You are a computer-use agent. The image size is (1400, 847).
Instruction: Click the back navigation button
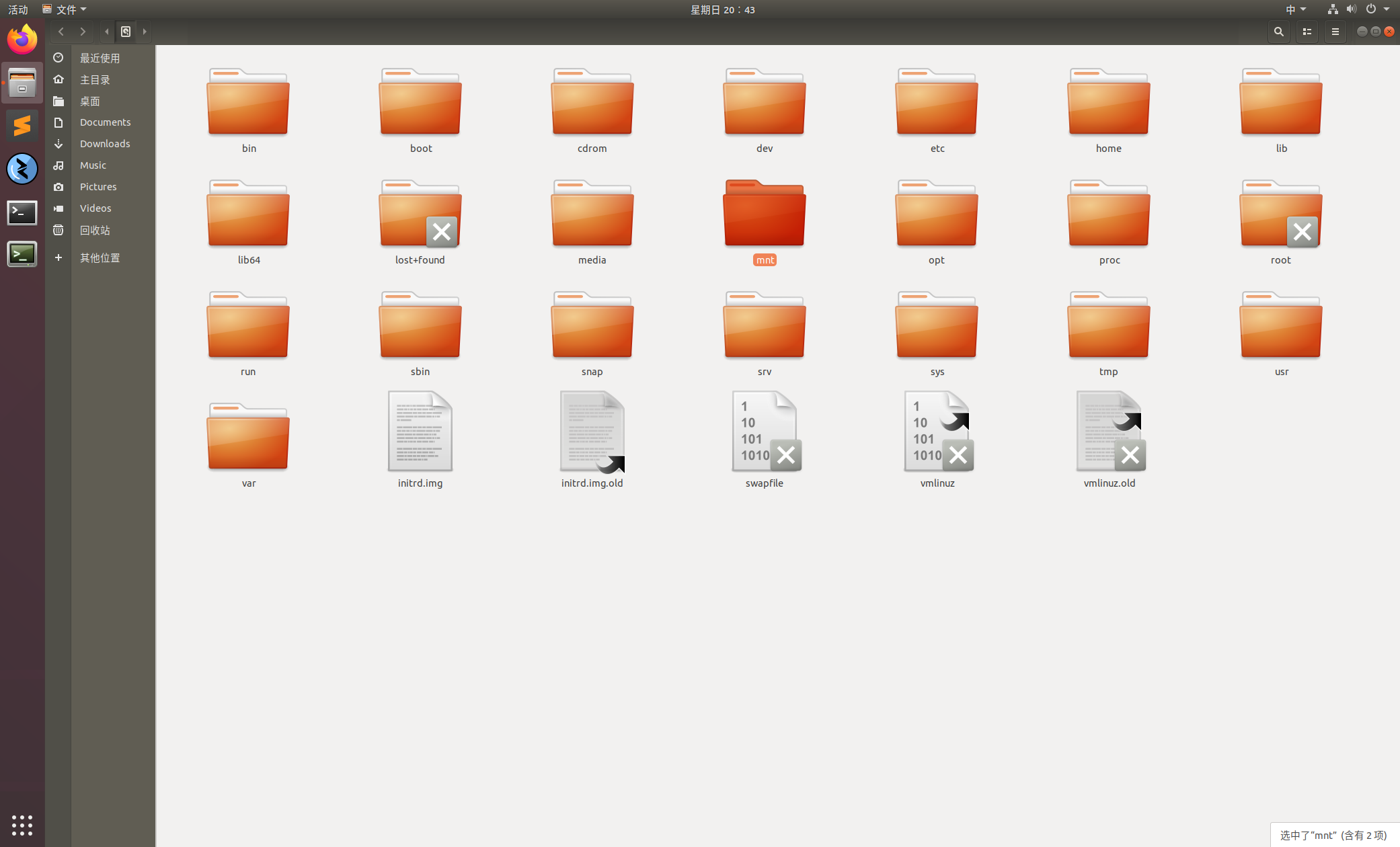click(x=61, y=32)
